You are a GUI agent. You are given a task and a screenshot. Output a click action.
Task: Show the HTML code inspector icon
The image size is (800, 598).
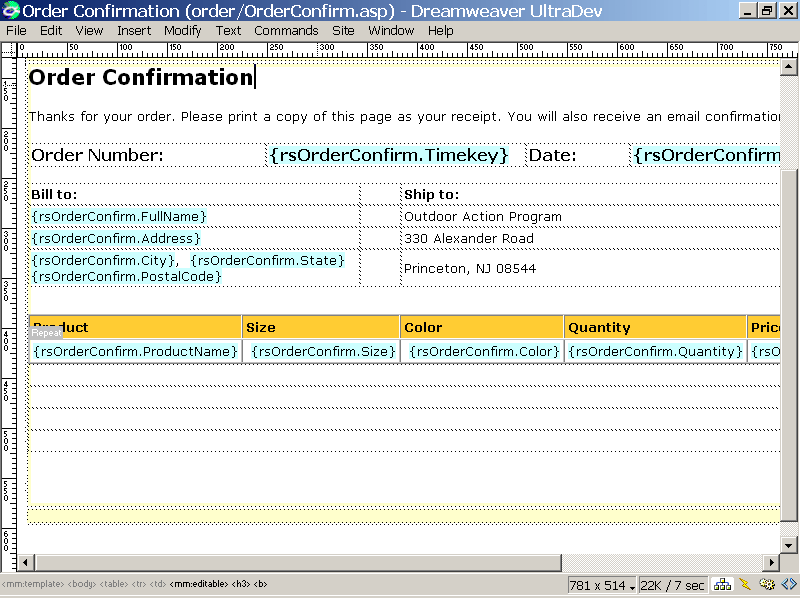pos(788,585)
